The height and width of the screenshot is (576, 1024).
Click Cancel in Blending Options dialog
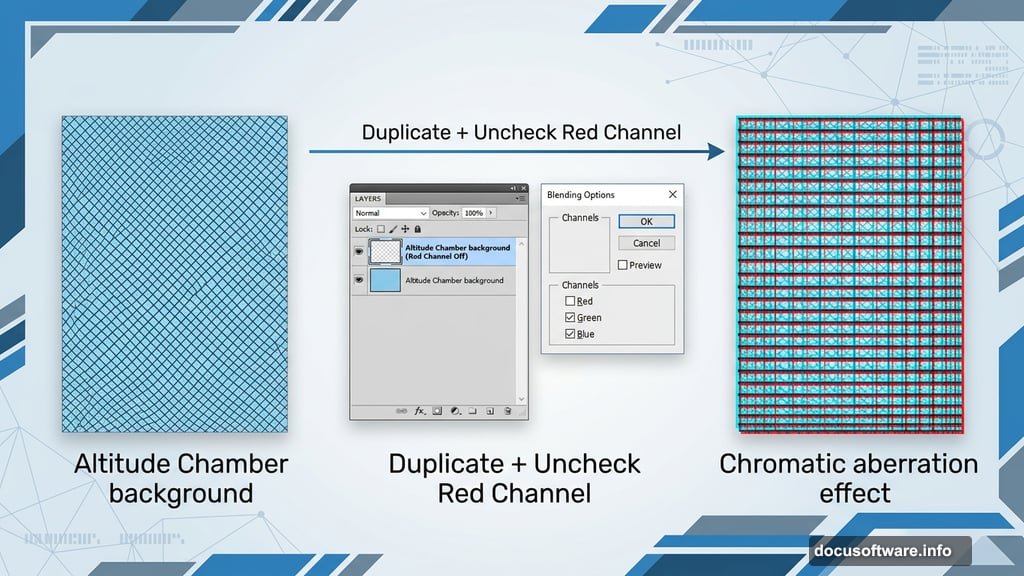click(x=649, y=243)
